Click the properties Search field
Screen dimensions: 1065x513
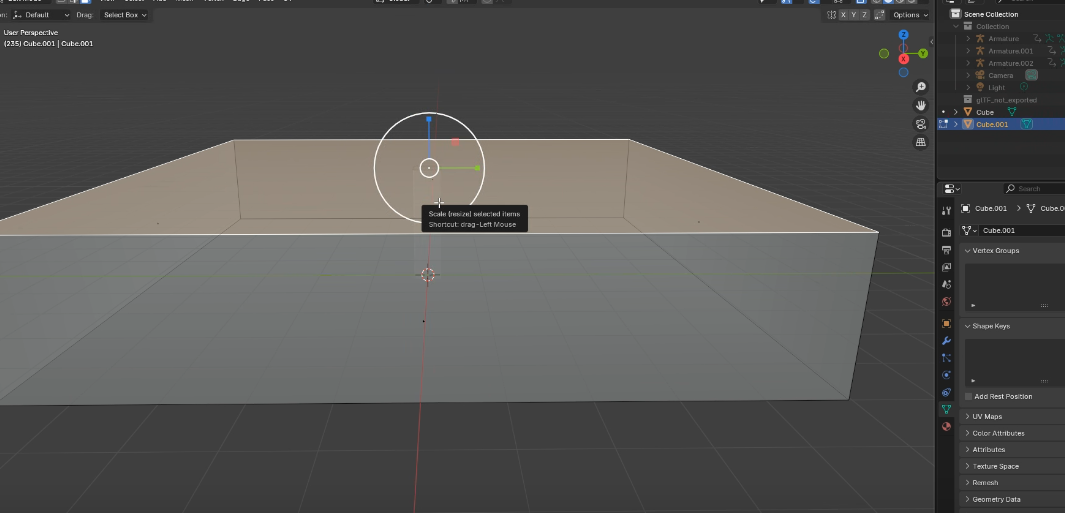(1035, 188)
